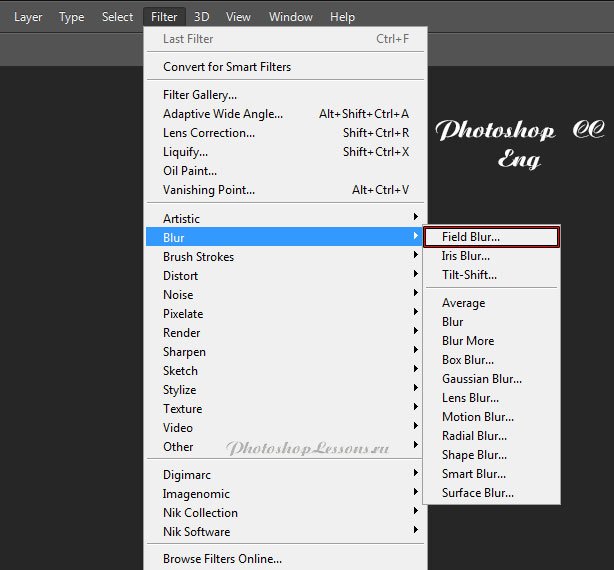Viewport: 614px width, 570px height.
Task: Choose Motion Blur option
Action: point(477,417)
